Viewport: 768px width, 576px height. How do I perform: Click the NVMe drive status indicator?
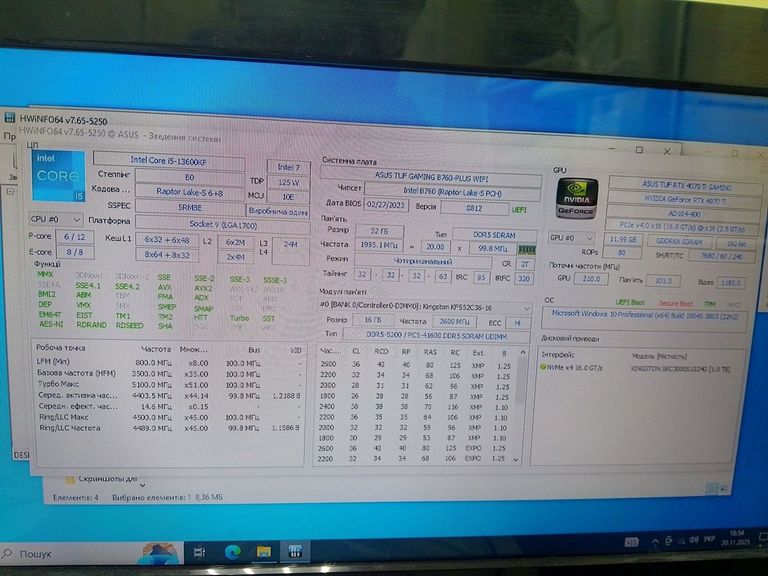pos(543,367)
